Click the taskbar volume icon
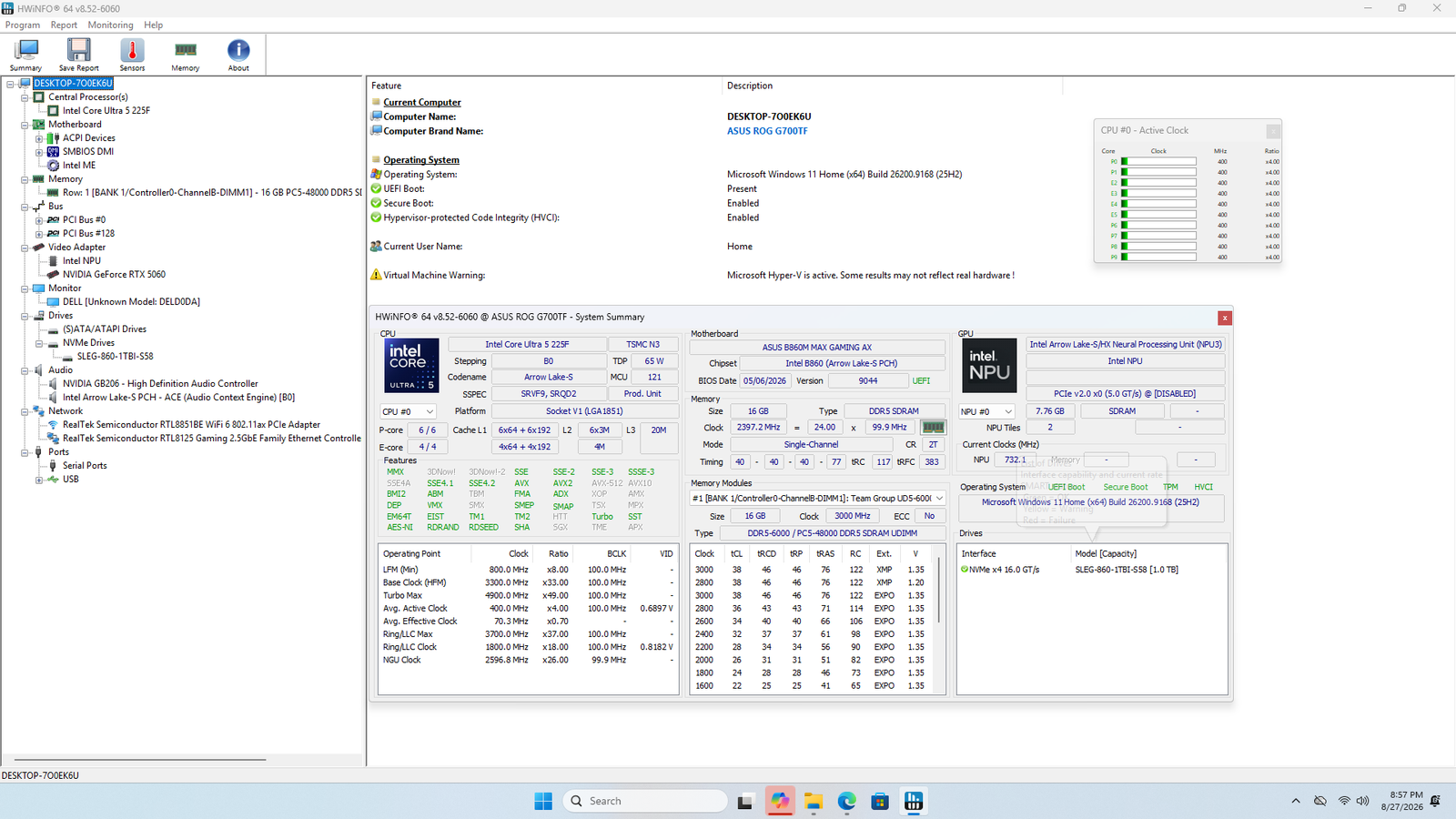This screenshot has height=819, width=1456. pos(1362,801)
